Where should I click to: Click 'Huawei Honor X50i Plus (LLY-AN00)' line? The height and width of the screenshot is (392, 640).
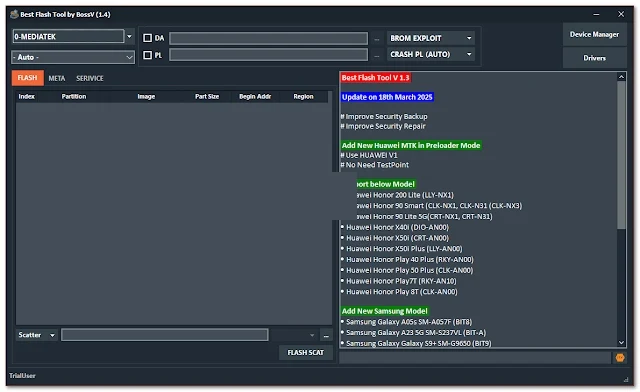point(402,249)
